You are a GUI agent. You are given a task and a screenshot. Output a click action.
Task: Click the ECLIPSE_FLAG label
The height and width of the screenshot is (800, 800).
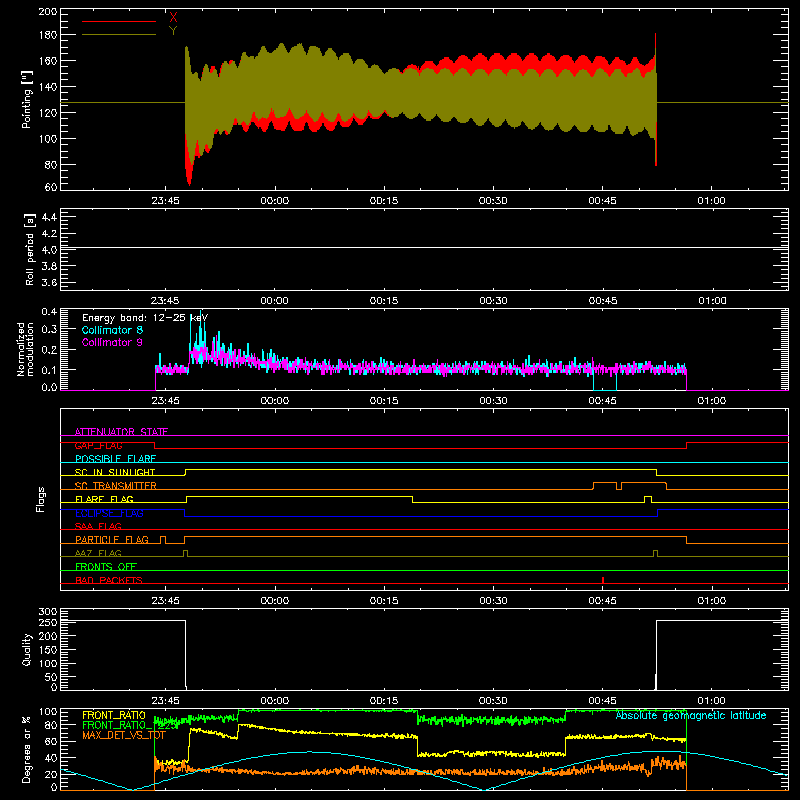click(x=109, y=513)
